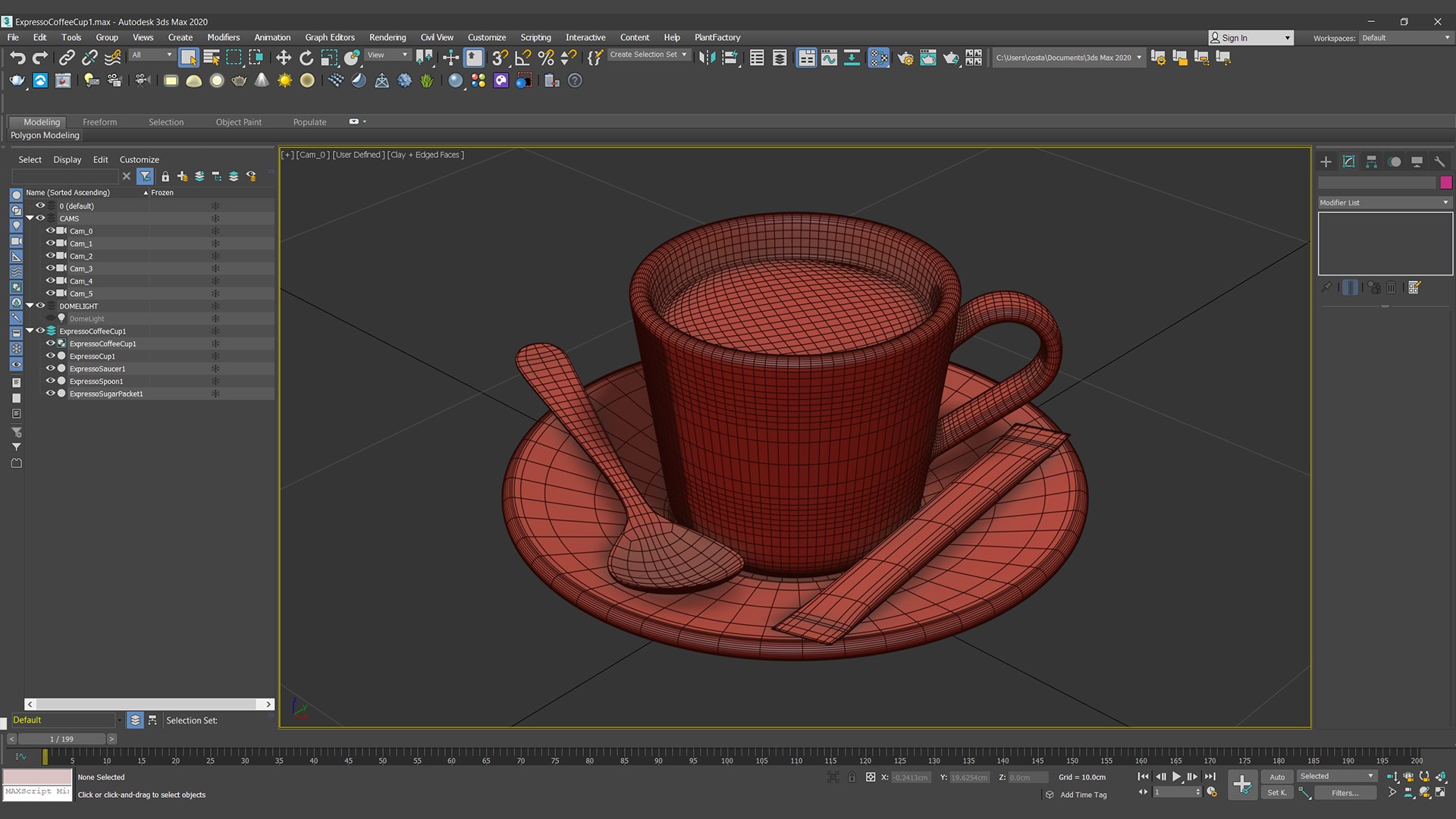The width and height of the screenshot is (1456, 819).
Task: Open the Selected key filter dropdown
Action: click(x=1336, y=777)
